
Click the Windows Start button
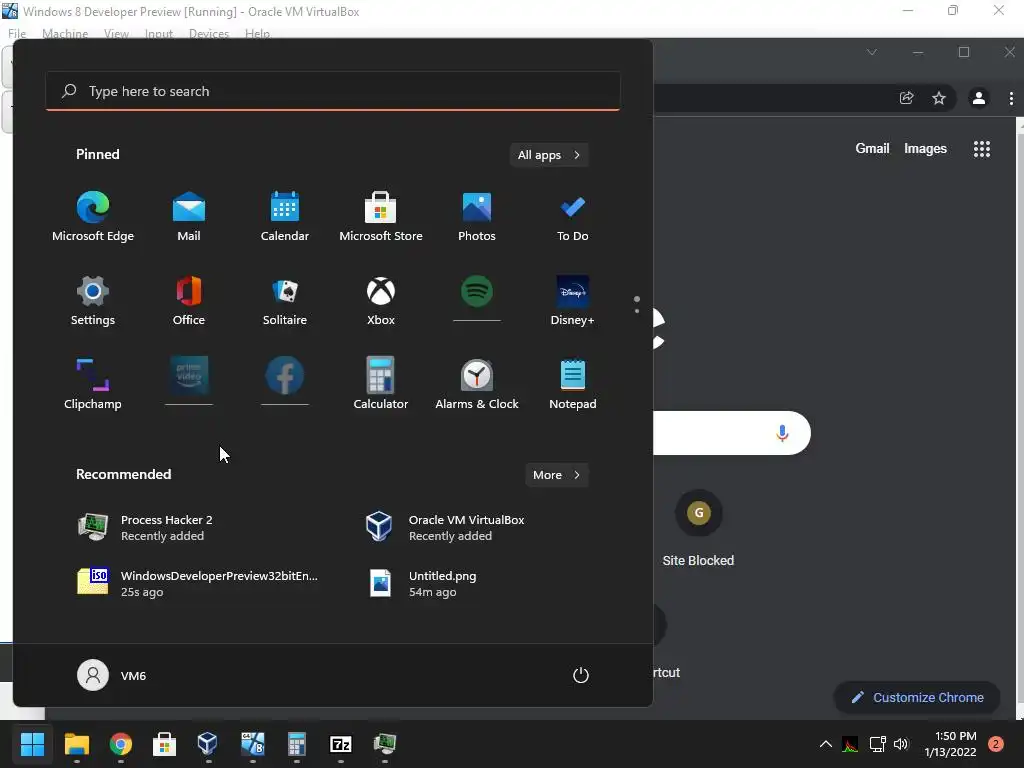[x=32, y=743]
